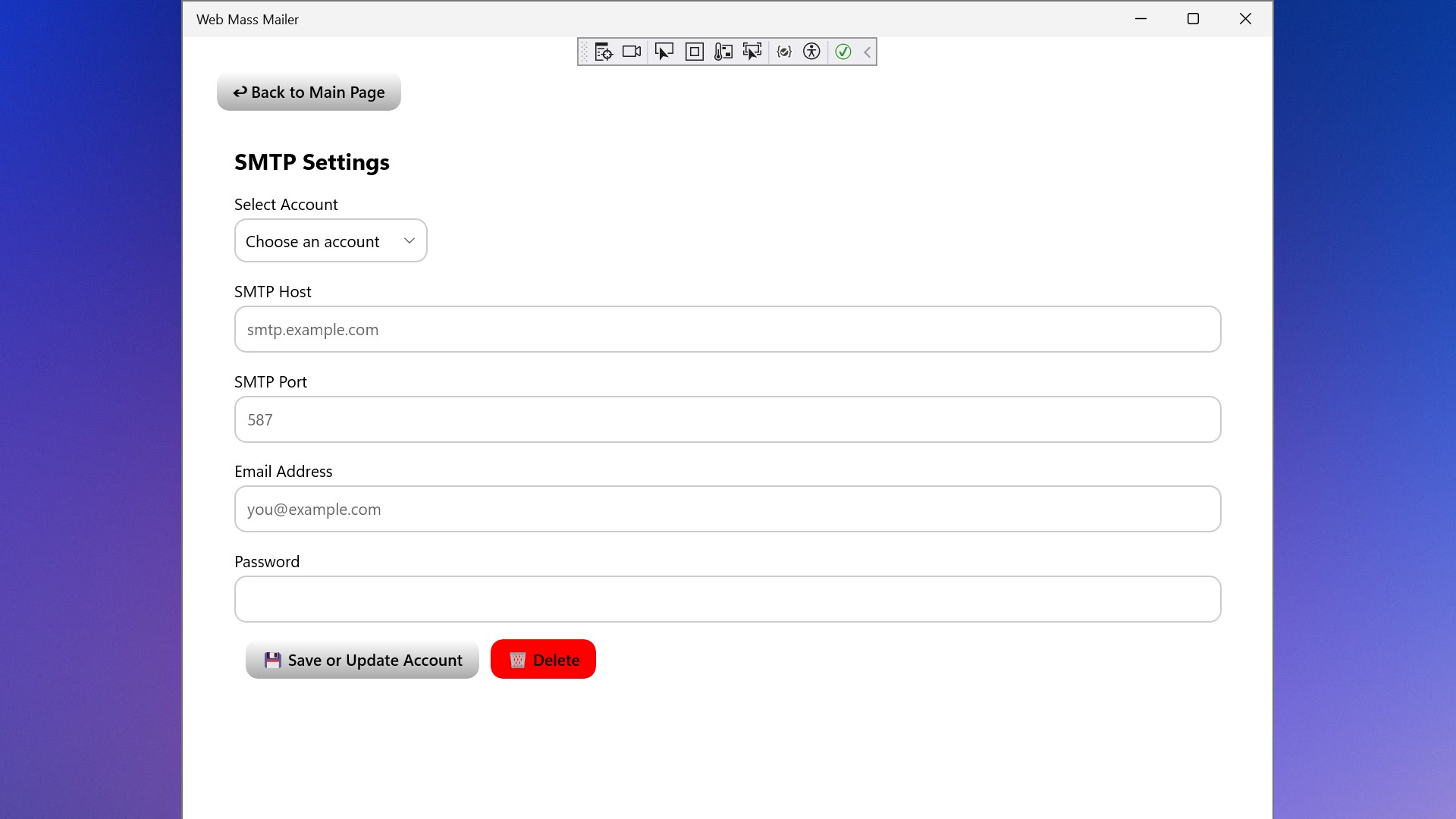The height and width of the screenshot is (819, 1456).
Task: Select the Email Address text box
Action: point(727,509)
